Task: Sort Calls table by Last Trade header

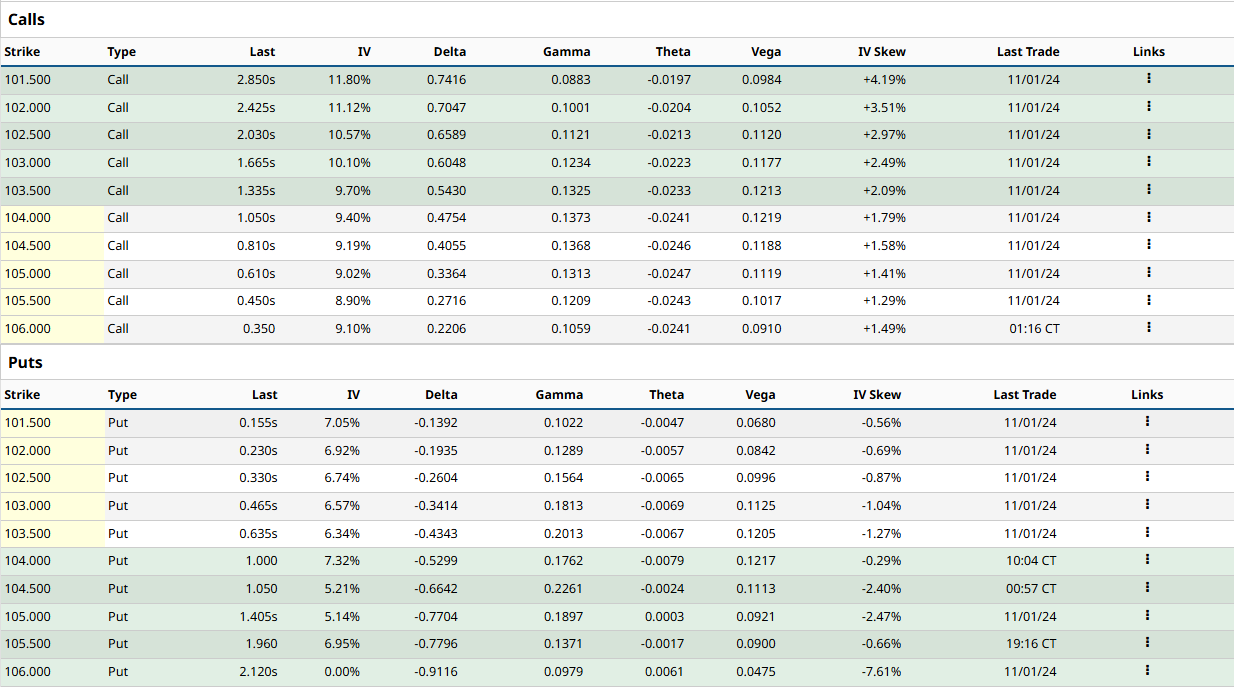Action: [x=1028, y=52]
